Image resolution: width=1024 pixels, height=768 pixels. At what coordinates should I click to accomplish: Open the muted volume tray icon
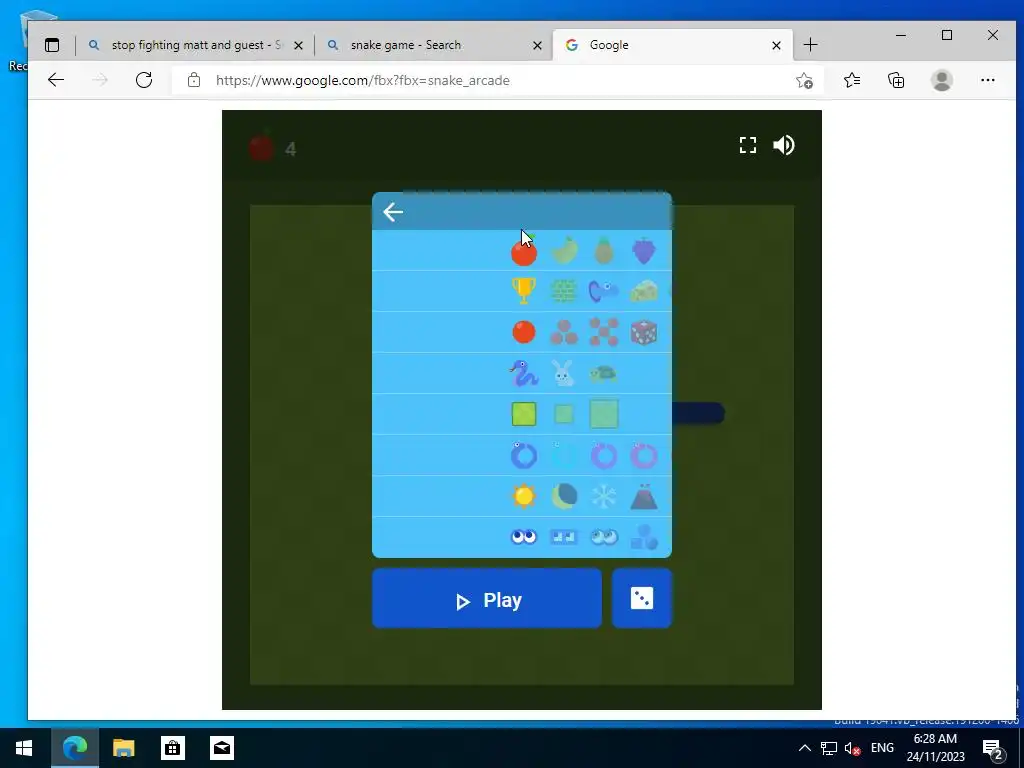click(852, 748)
